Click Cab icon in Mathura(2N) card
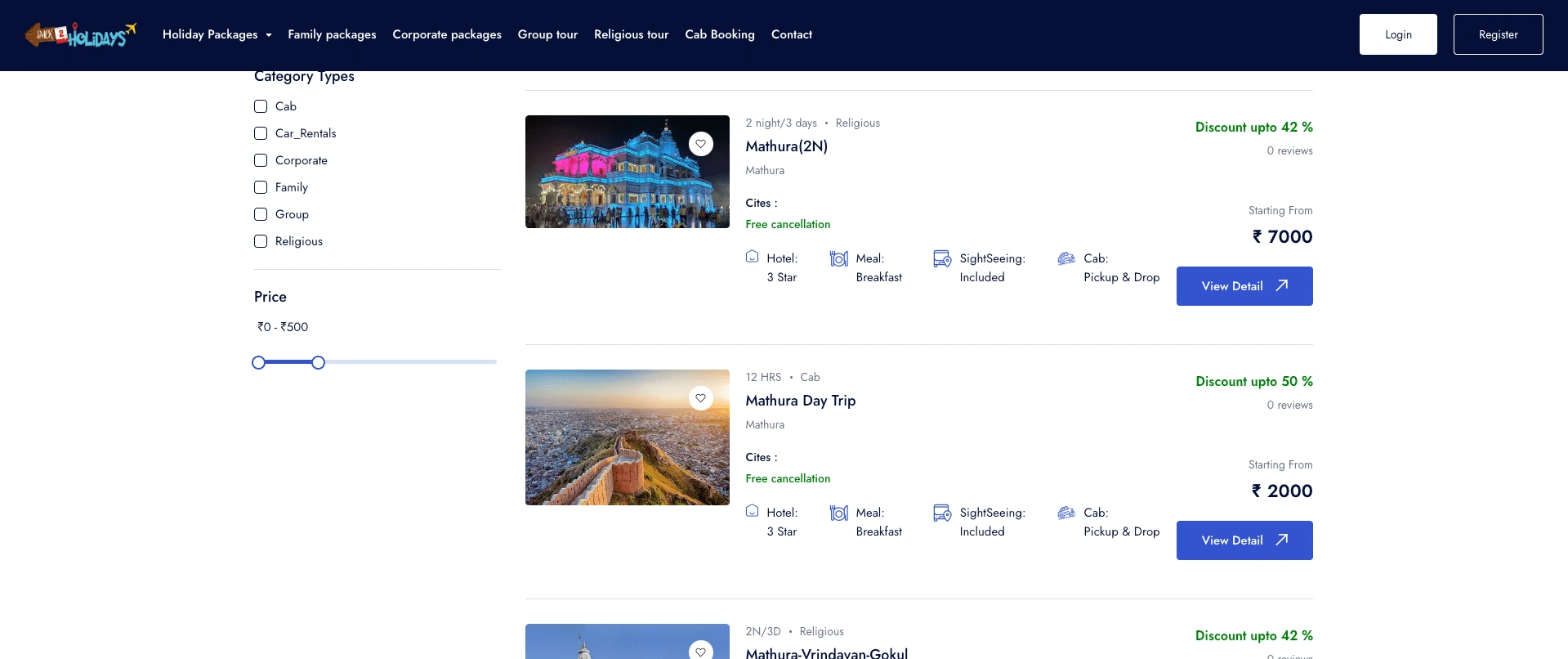This screenshot has width=1568, height=659. [1066, 258]
